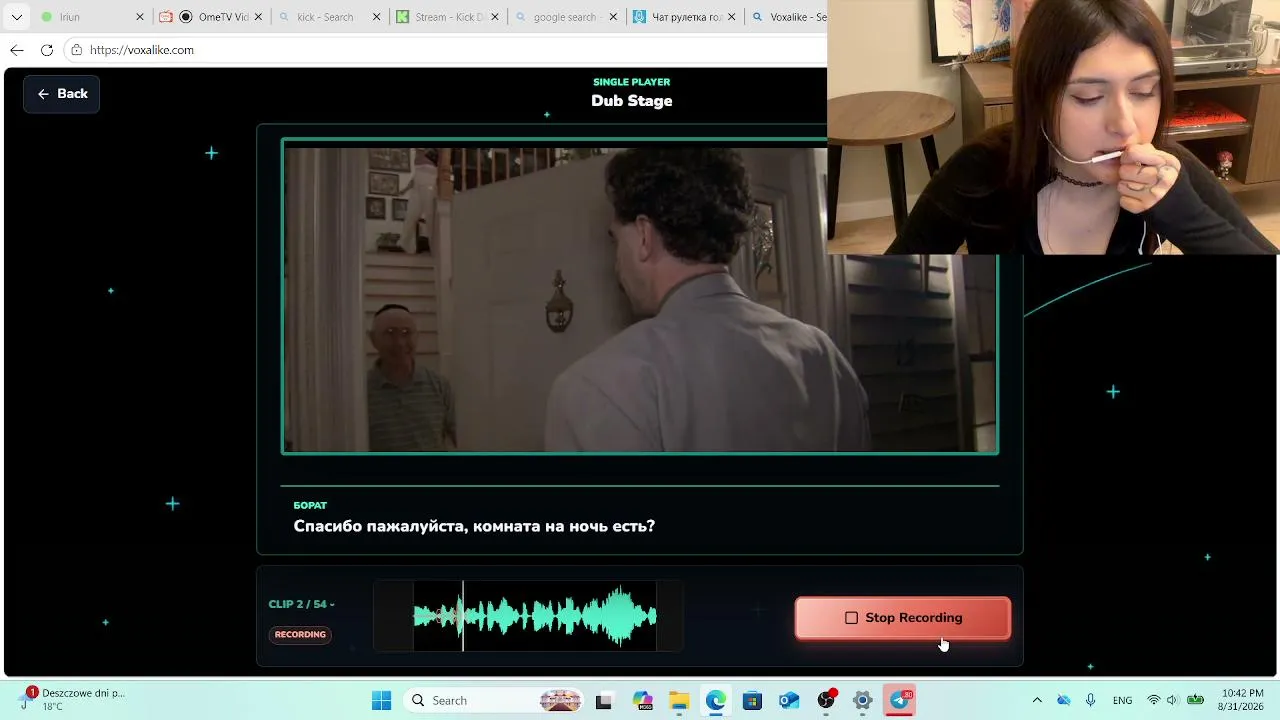Open the CLIP 2 / 54 selector dropdown
The image size is (1280, 720).
pyautogui.click(x=301, y=604)
